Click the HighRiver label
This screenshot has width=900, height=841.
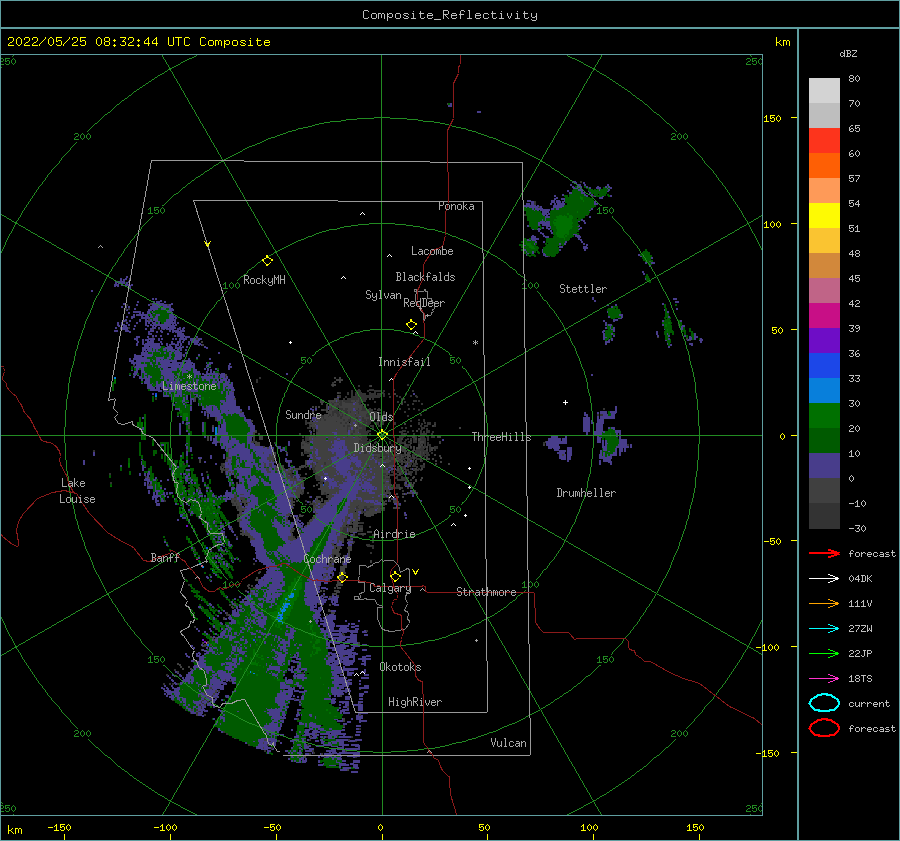415,702
